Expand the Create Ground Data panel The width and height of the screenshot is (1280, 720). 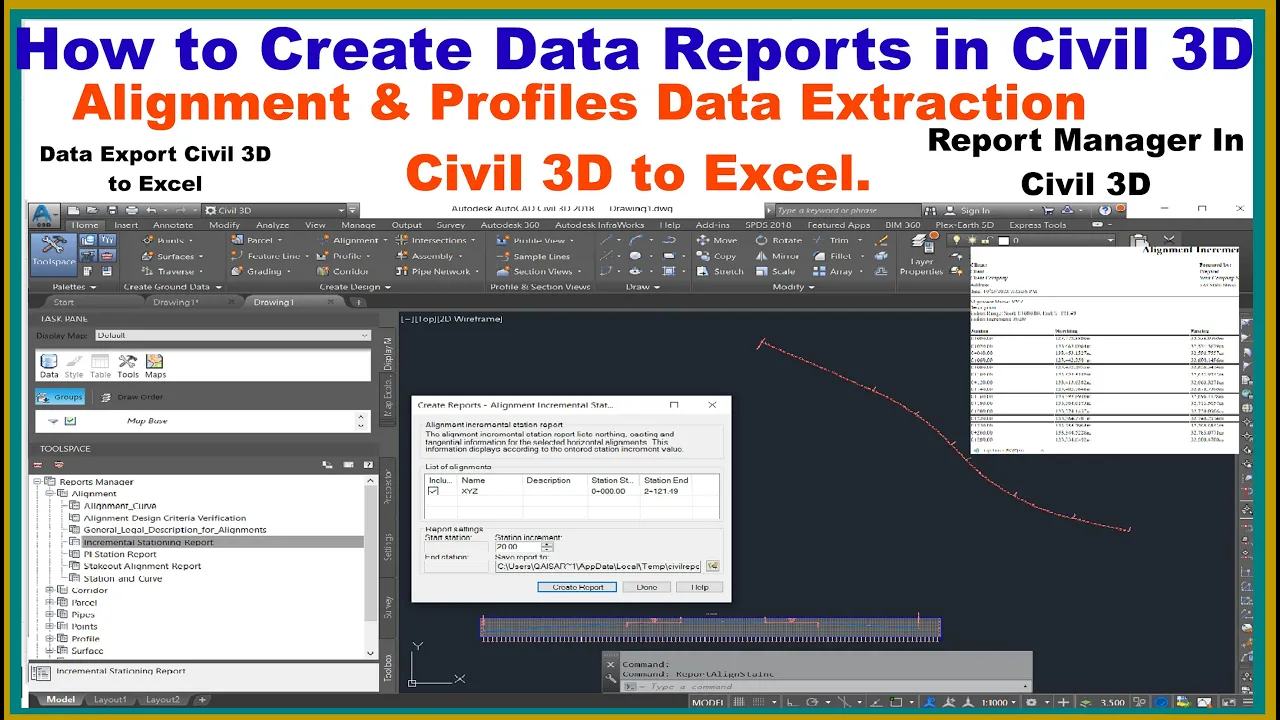pyautogui.click(x=171, y=287)
